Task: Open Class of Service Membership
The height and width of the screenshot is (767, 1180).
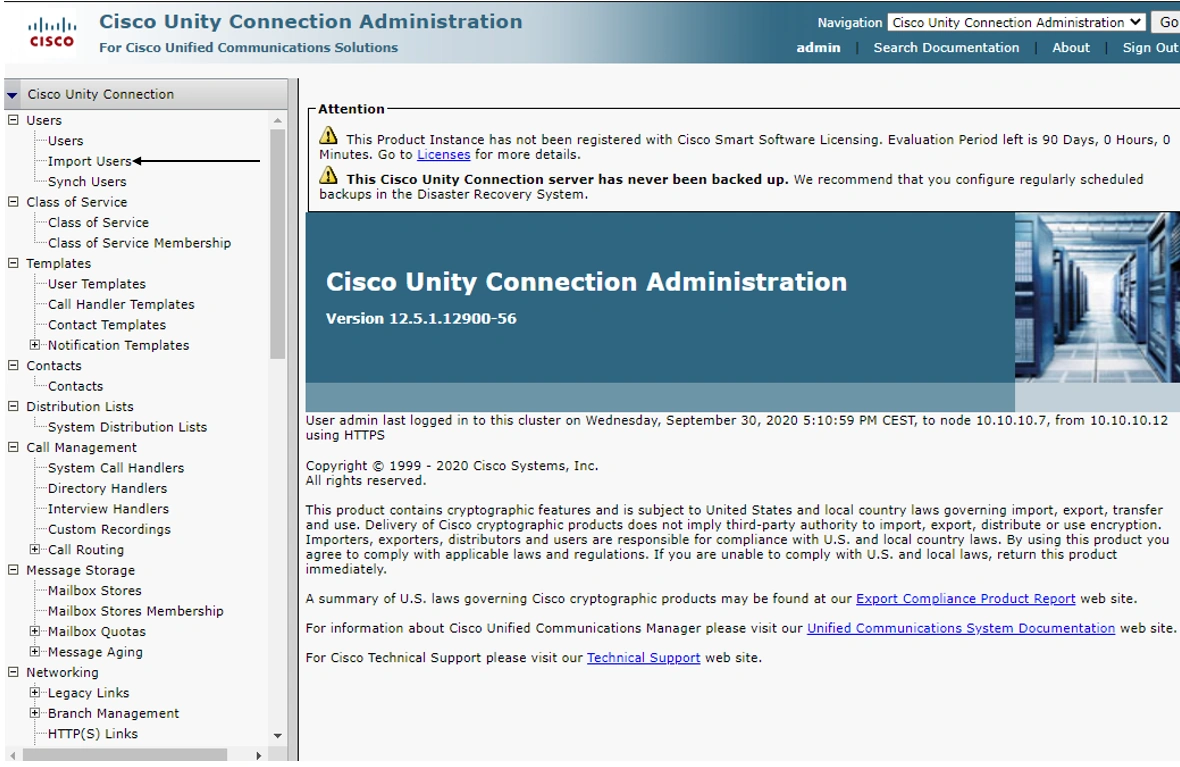Action: (139, 242)
